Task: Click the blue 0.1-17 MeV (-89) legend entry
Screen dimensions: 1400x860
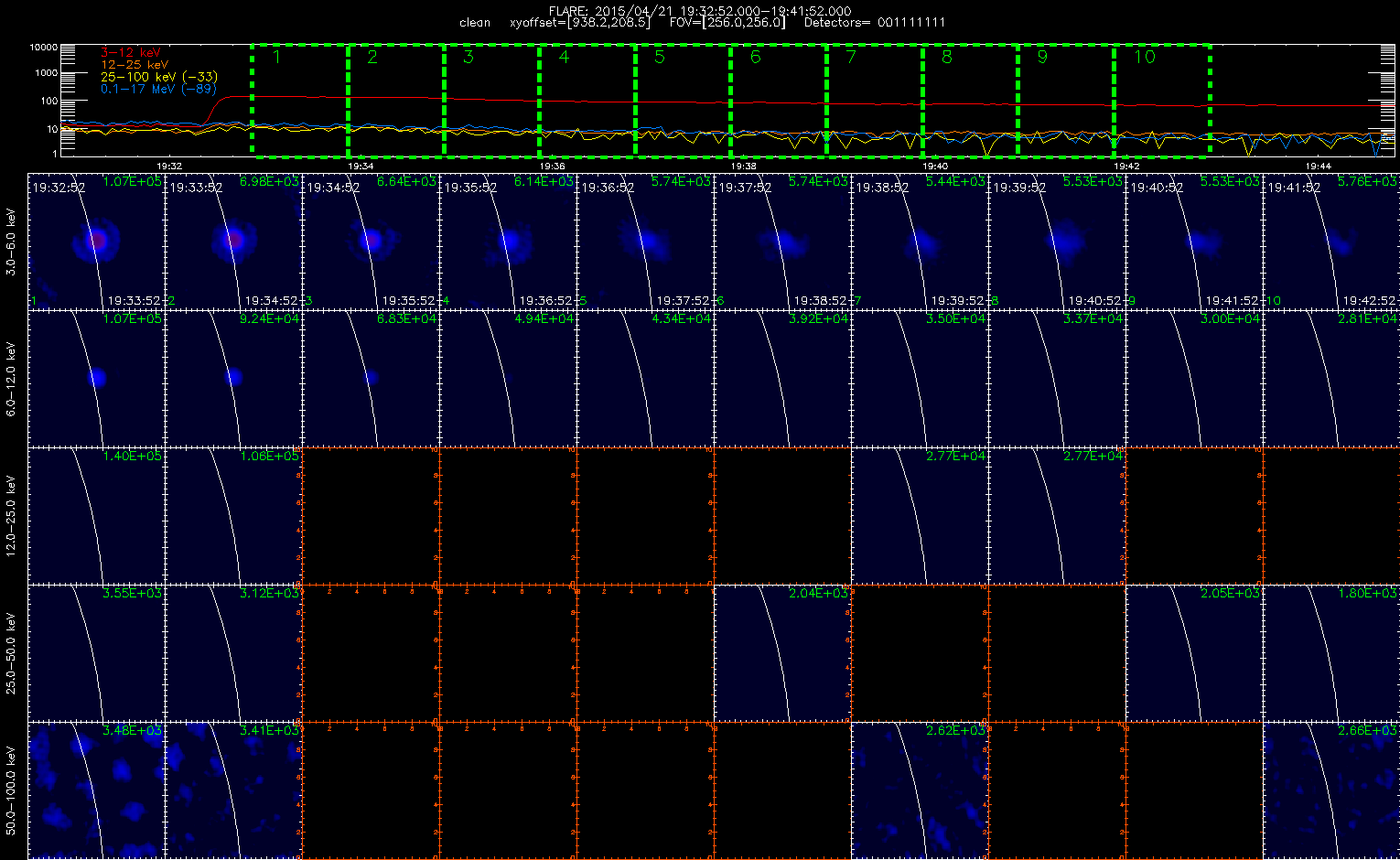Action: click(158, 89)
